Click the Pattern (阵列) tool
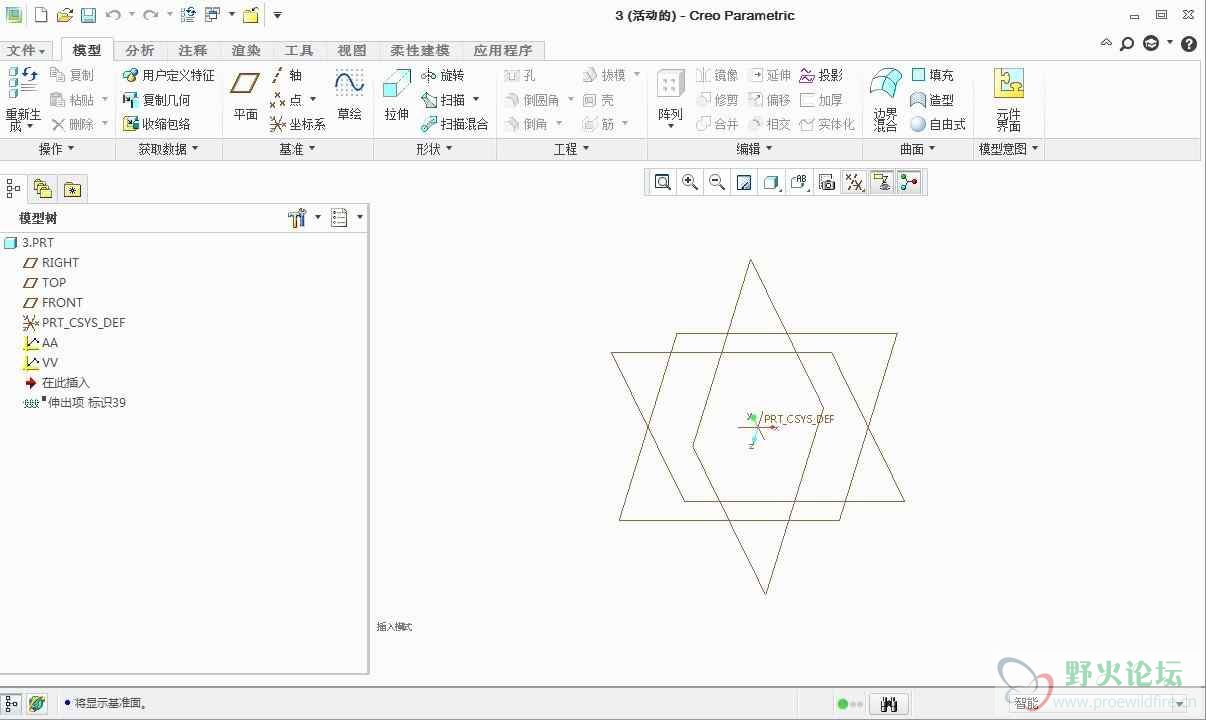The width and height of the screenshot is (1206, 720). pos(670,97)
